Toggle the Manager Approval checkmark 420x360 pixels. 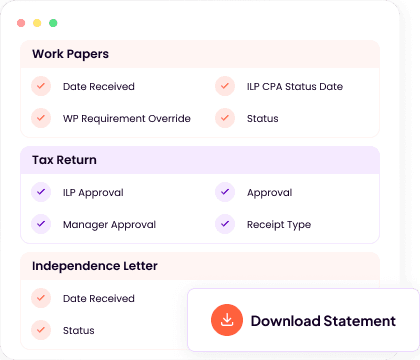[41, 224]
